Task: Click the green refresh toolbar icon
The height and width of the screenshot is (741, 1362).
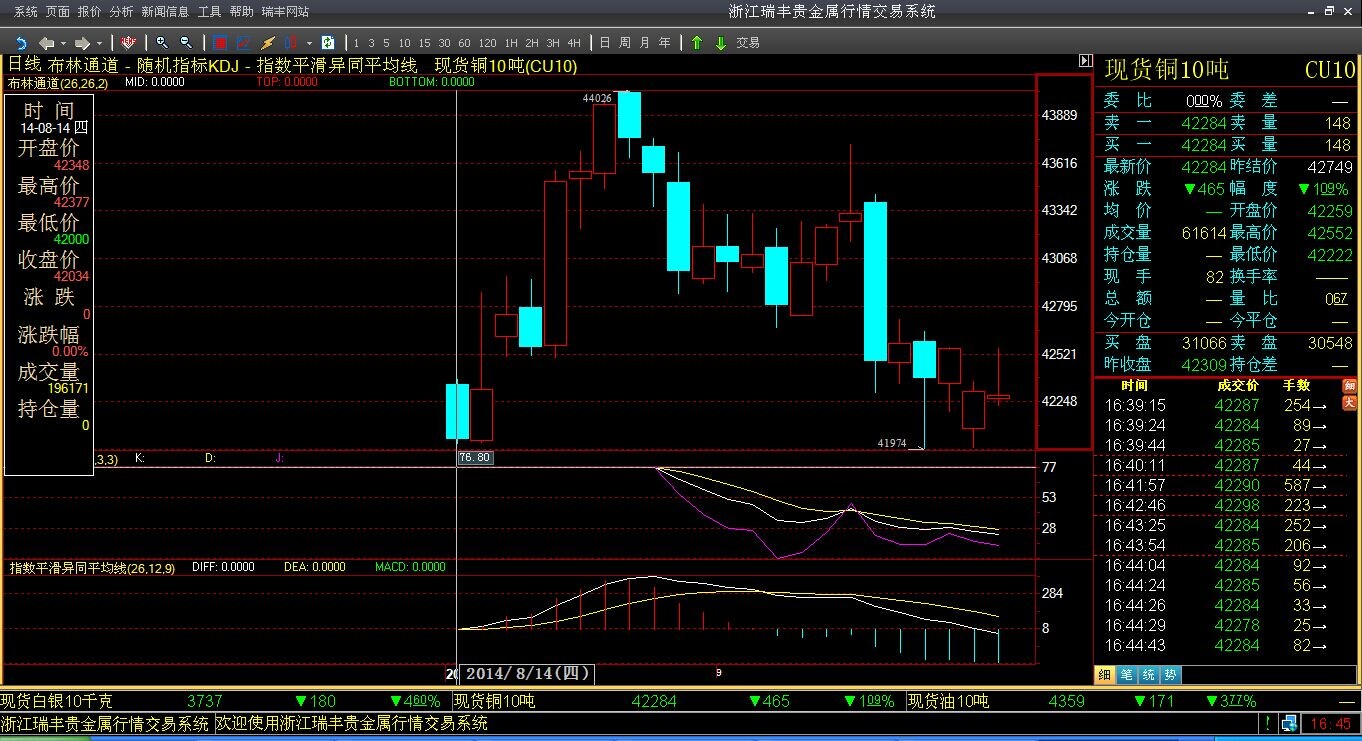Action: tap(327, 43)
